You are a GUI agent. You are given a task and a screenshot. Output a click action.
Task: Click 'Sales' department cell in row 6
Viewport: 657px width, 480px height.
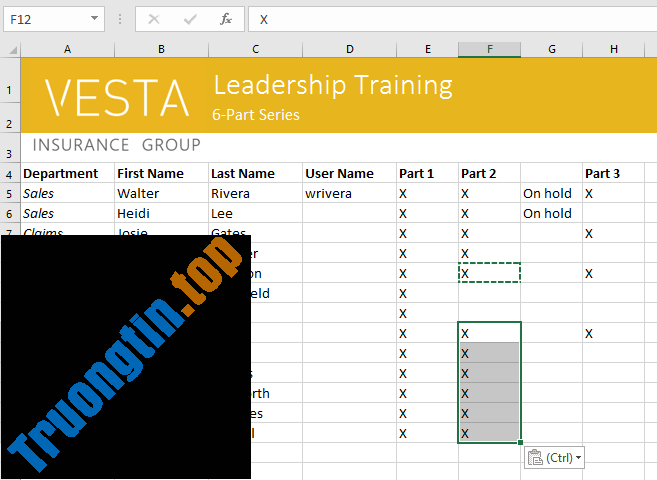[67, 214]
